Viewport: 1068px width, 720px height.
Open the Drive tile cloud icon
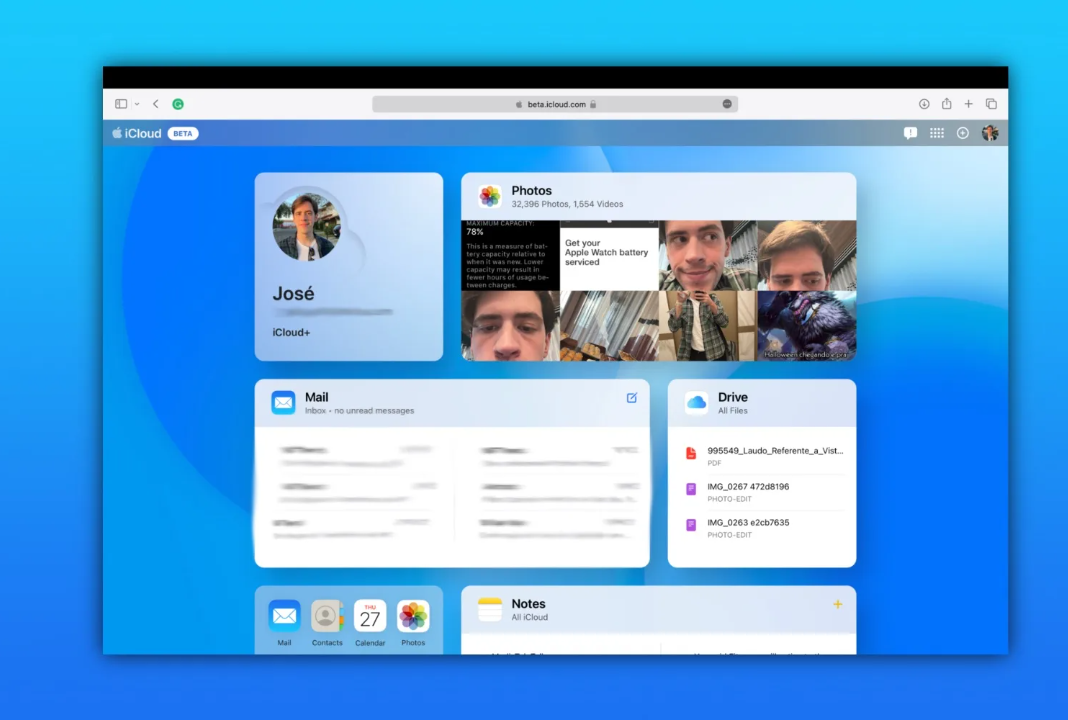(x=696, y=403)
